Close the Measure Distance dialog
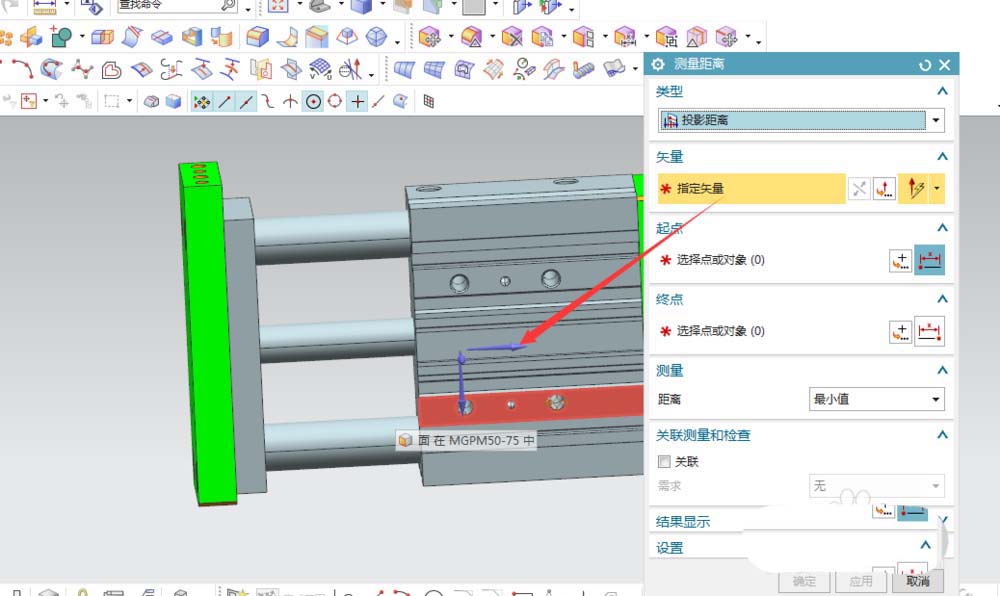Image resolution: width=1000 pixels, height=596 pixels. tap(945, 65)
